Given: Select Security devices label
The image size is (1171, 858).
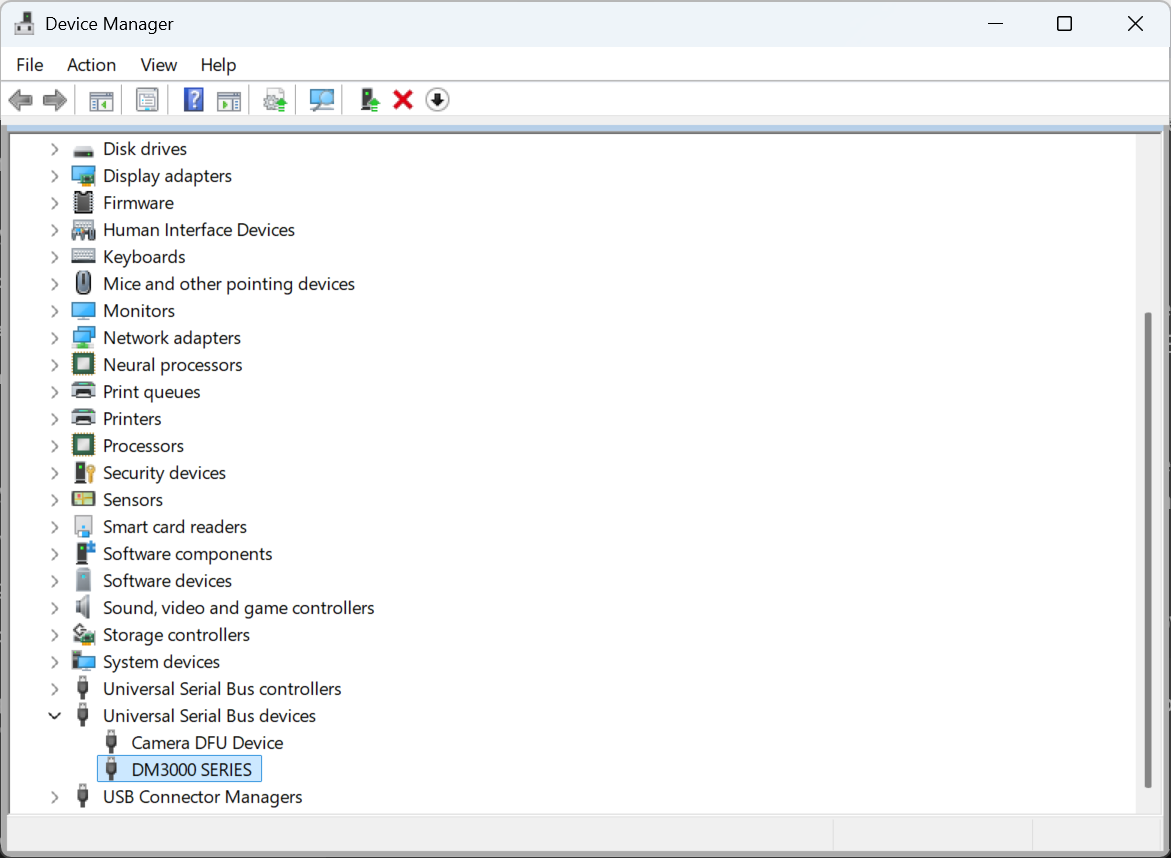Looking at the screenshot, I should click(164, 473).
